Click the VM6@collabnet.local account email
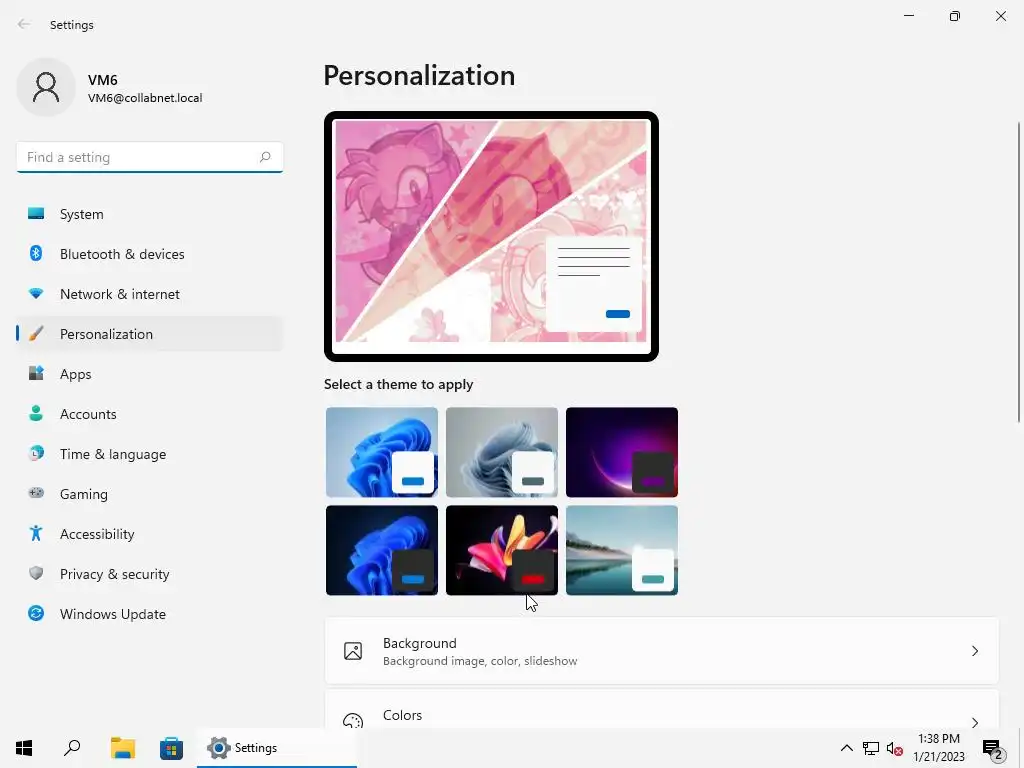 (145, 98)
